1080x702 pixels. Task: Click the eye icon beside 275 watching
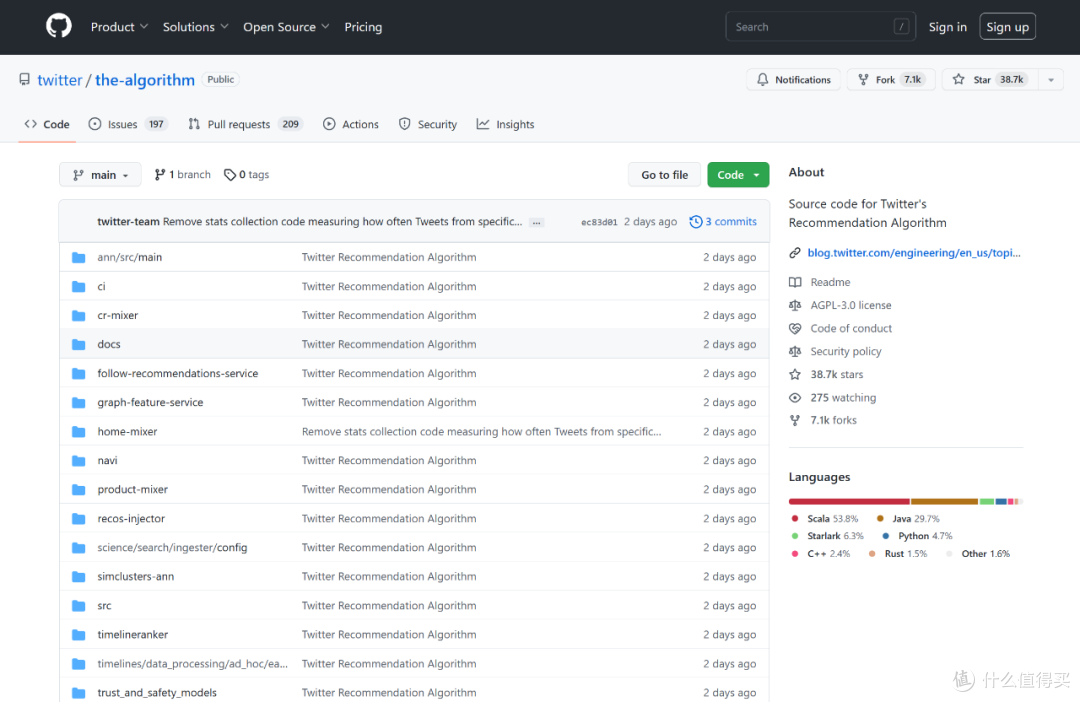point(795,398)
